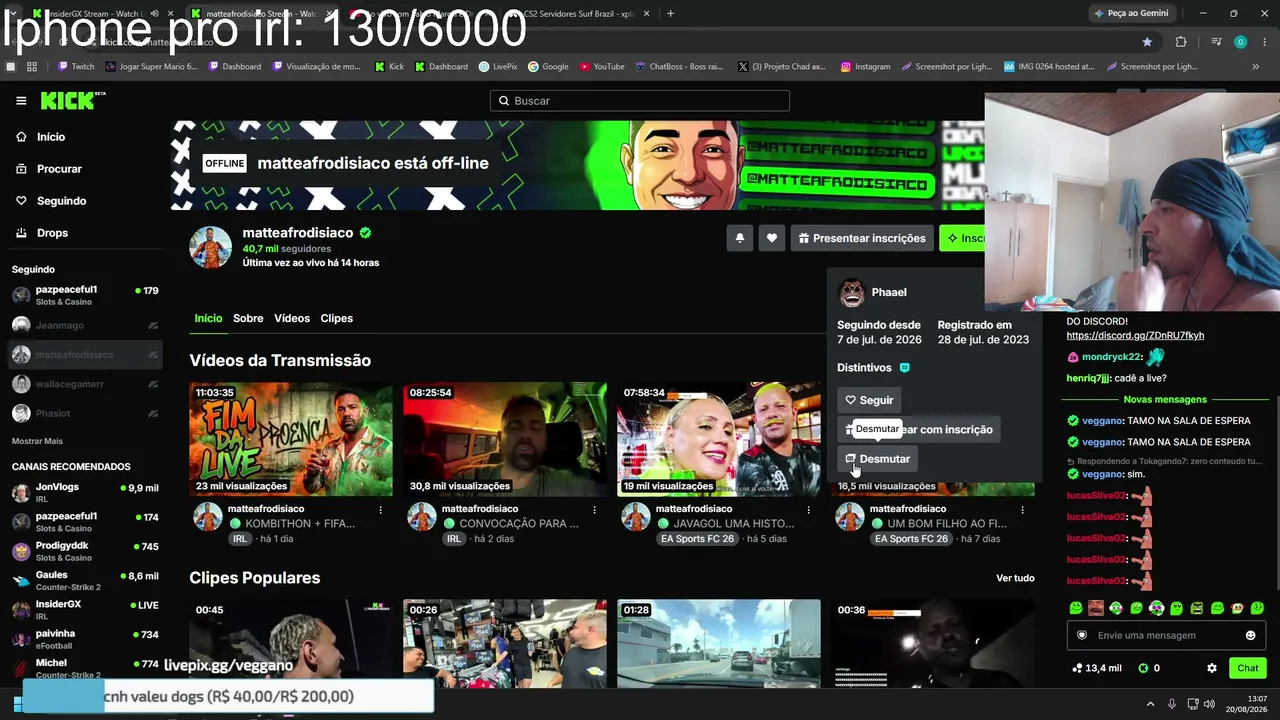Open the 08:25:54 video thumbnail
The width and height of the screenshot is (1280, 720).
pyautogui.click(x=505, y=439)
